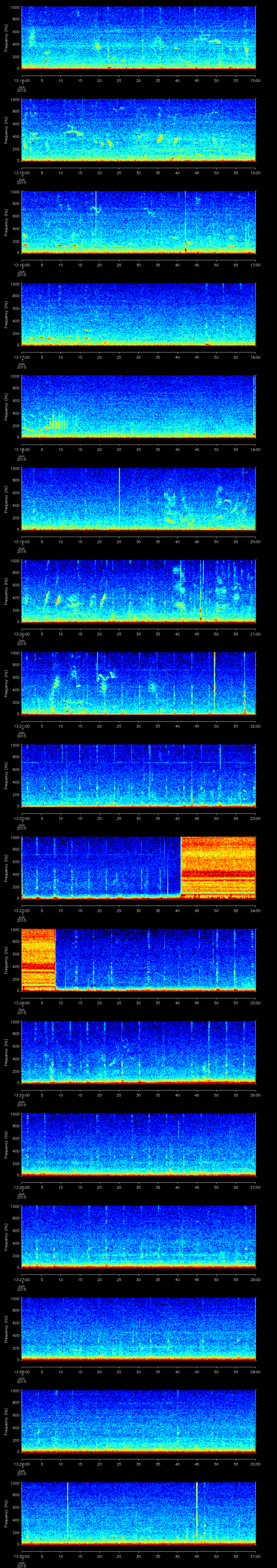Image resolution: width=277 pixels, height=1568 pixels.
Task: Open the spectrogram panel starting at 13:16:00
Action: pyautogui.click(x=139, y=223)
